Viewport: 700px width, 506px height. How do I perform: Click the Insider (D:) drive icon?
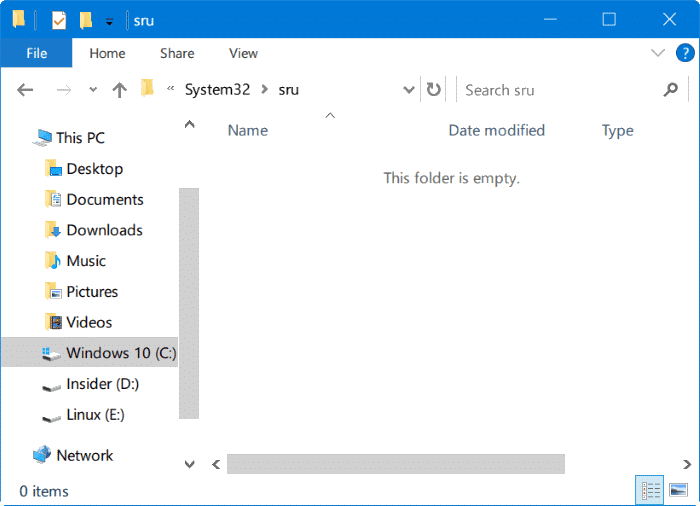[51, 387]
